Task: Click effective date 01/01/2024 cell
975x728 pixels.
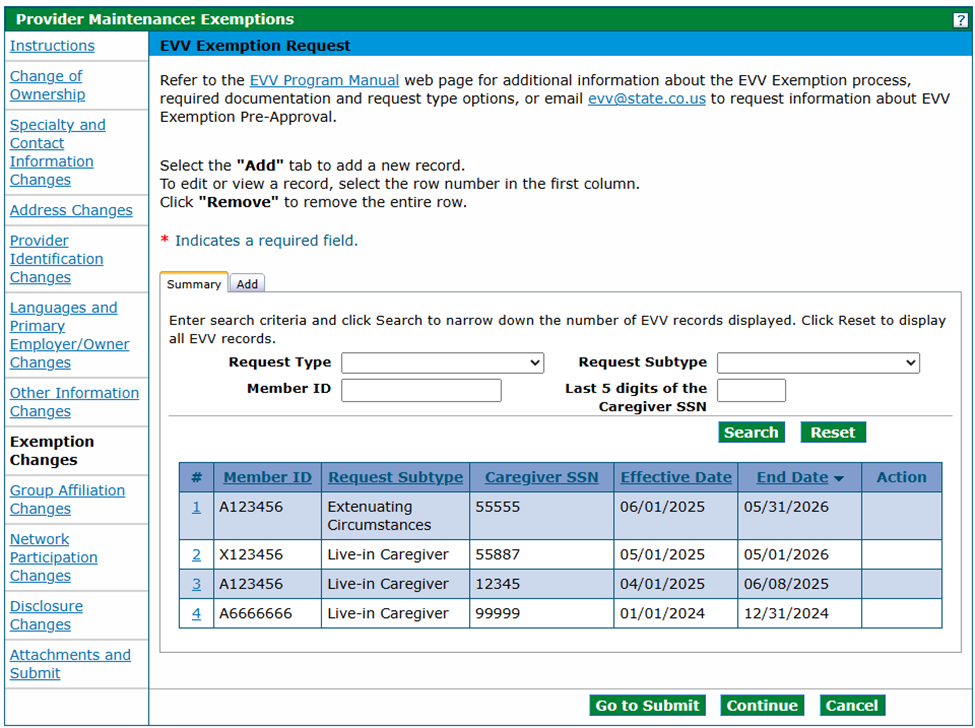Action: pos(676,614)
